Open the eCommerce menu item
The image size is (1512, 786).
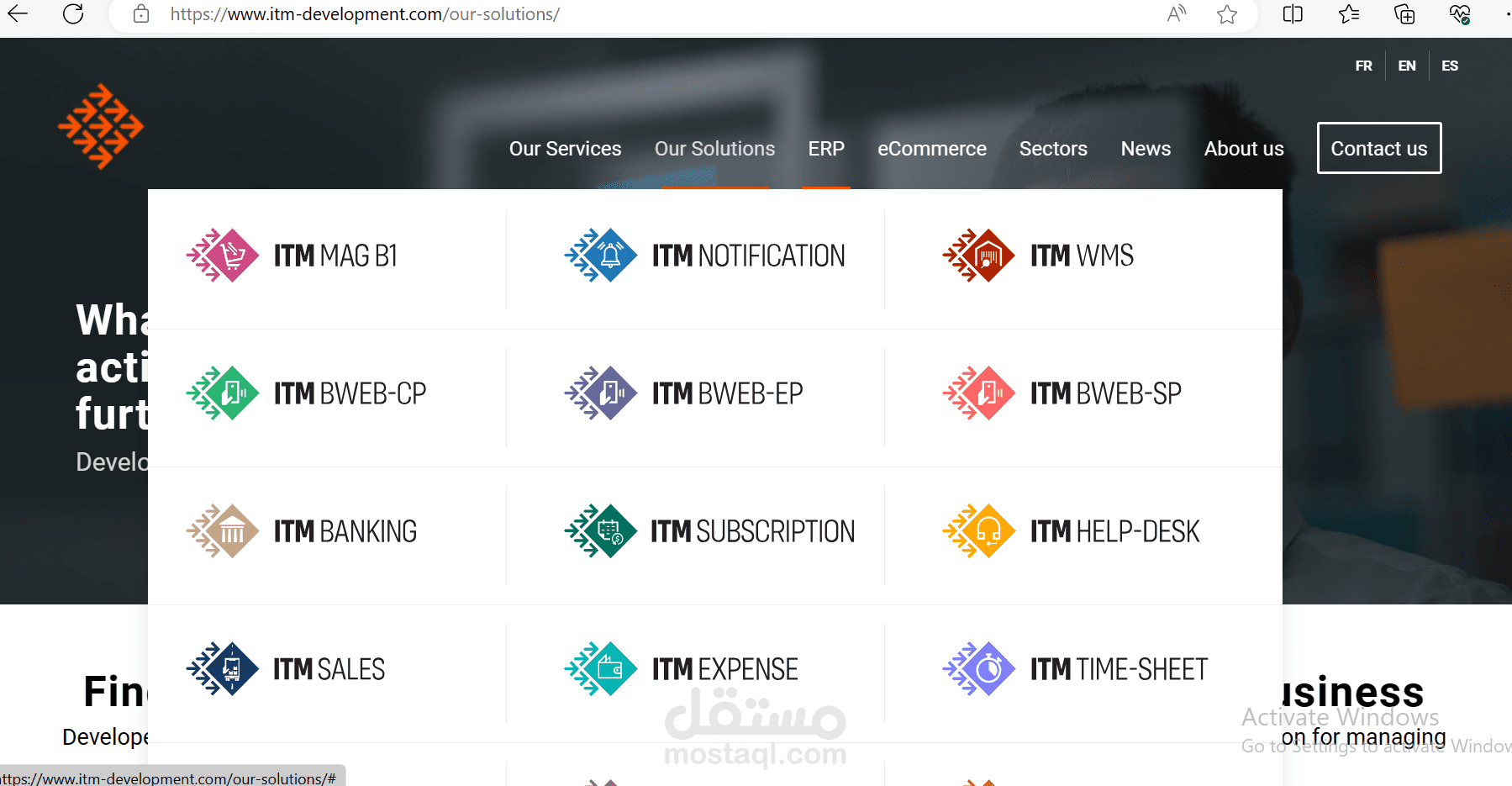[x=932, y=149]
